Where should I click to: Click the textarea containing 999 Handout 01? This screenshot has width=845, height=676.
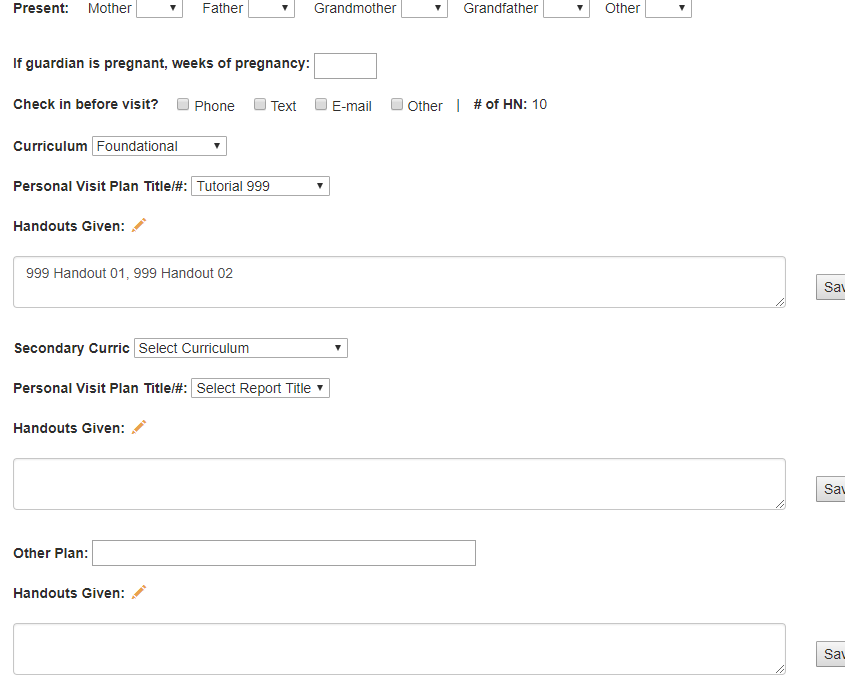click(x=399, y=282)
